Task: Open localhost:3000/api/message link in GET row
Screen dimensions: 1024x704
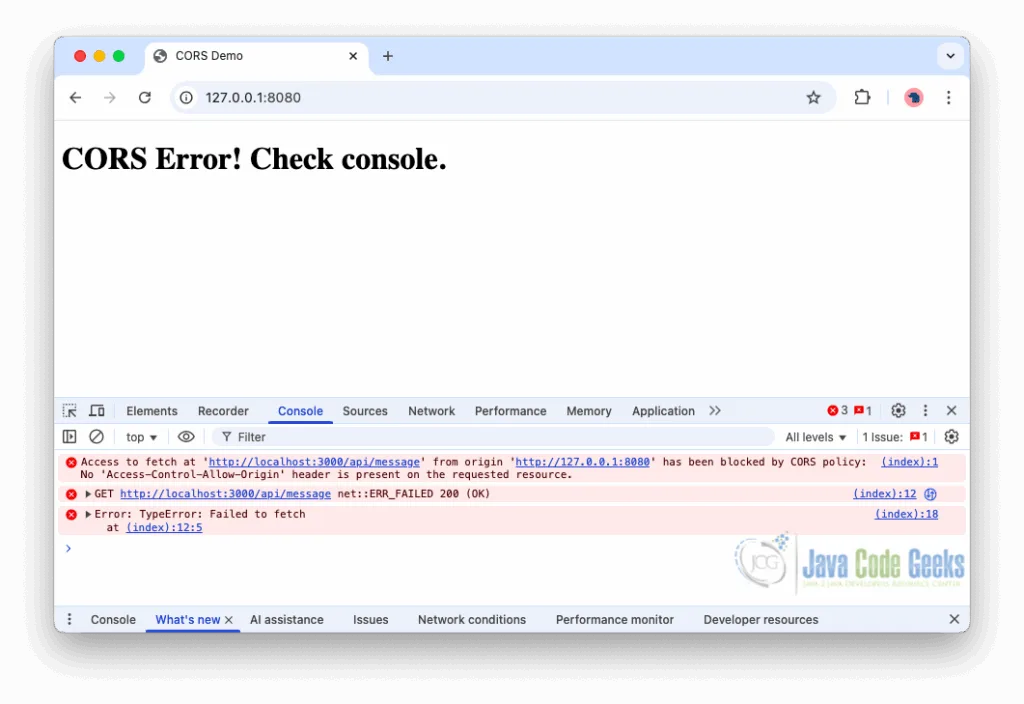Action: coord(225,494)
